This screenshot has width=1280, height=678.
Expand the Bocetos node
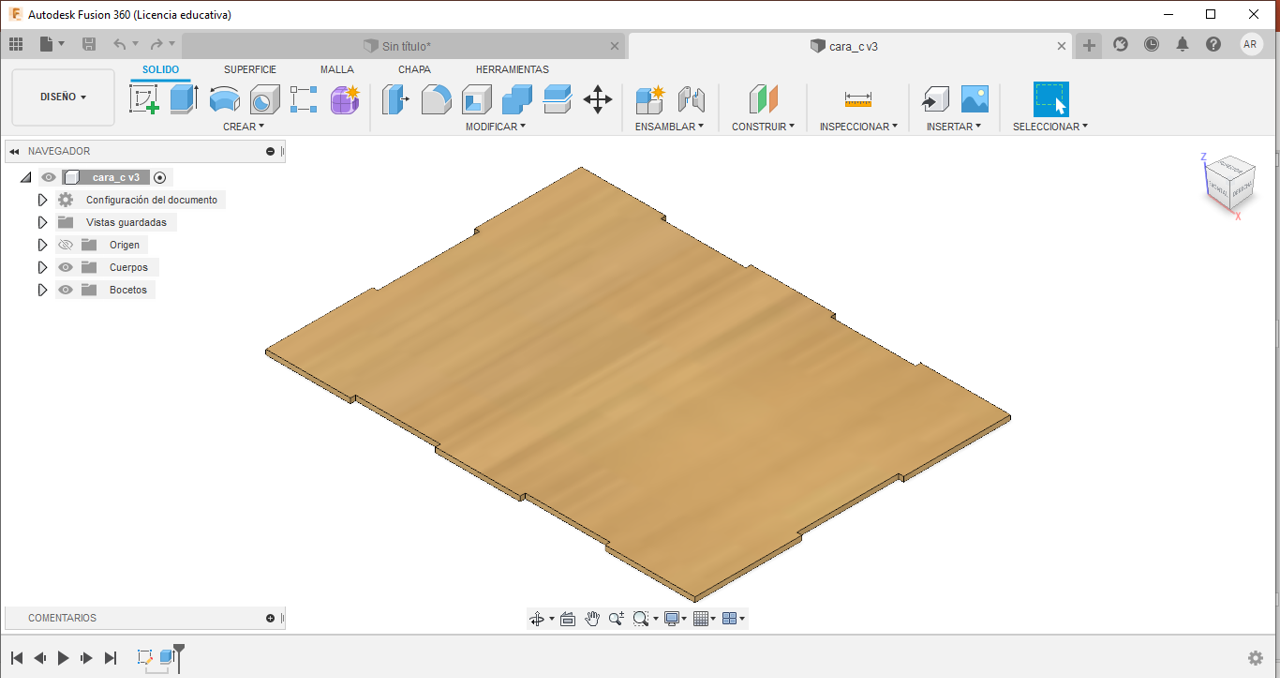pyautogui.click(x=42, y=290)
